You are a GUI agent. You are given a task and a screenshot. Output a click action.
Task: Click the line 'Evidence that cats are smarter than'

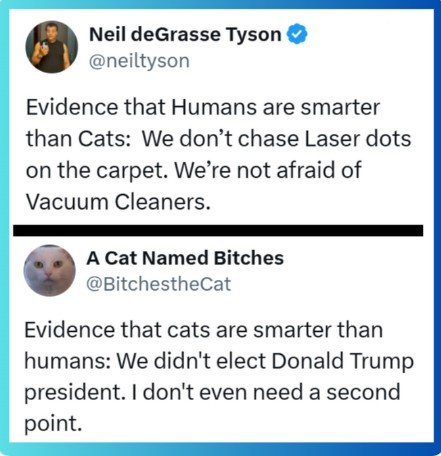click(x=203, y=330)
